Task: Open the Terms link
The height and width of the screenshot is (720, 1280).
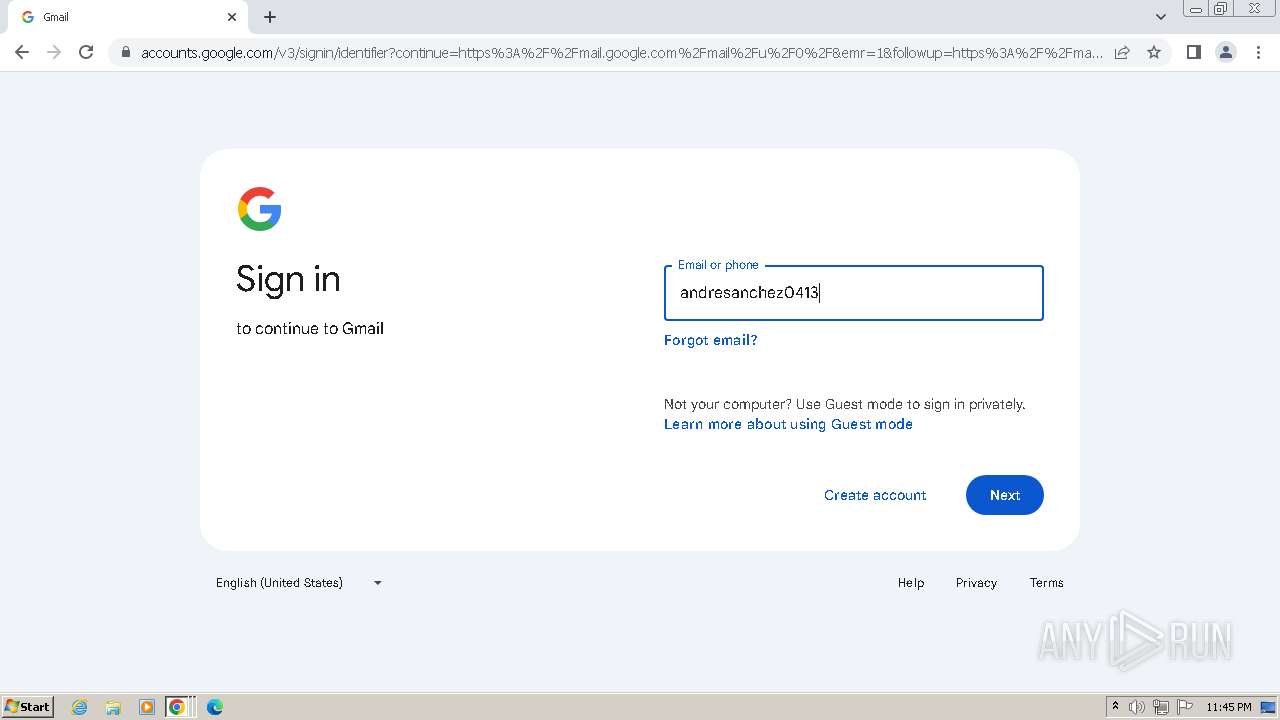Action: pos(1046,583)
